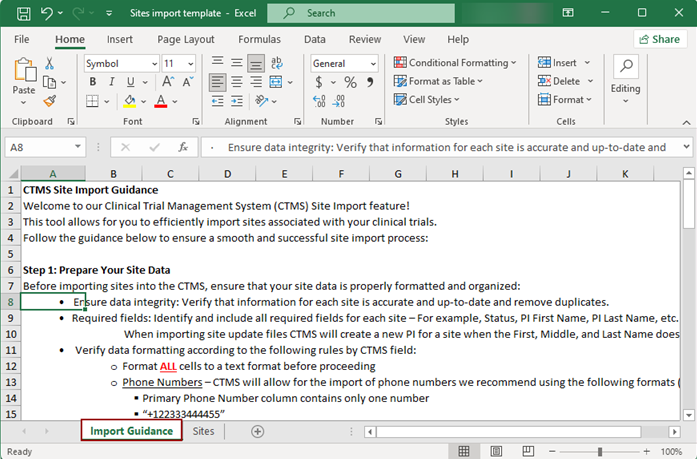Open the Symbol font name dropdown
Screen dimensions: 697x459
[152, 63]
